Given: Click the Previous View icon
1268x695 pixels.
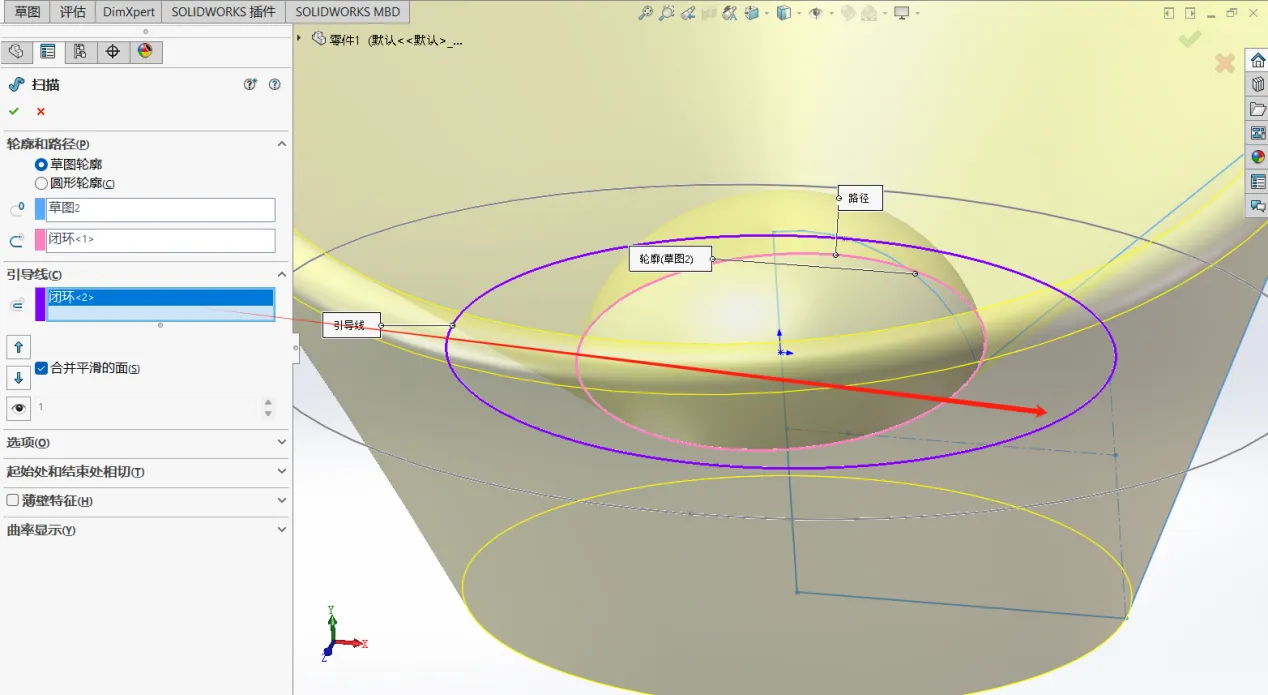Looking at the screenshot, I should point(688,13).
